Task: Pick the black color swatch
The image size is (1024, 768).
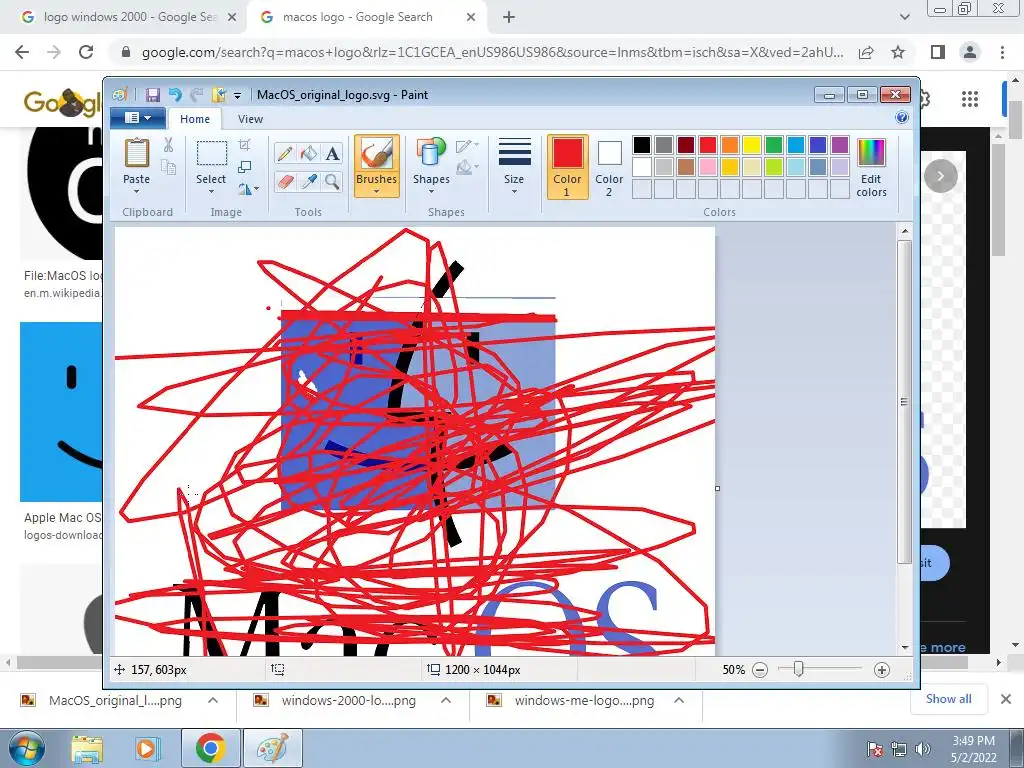Action: [642, 145]
